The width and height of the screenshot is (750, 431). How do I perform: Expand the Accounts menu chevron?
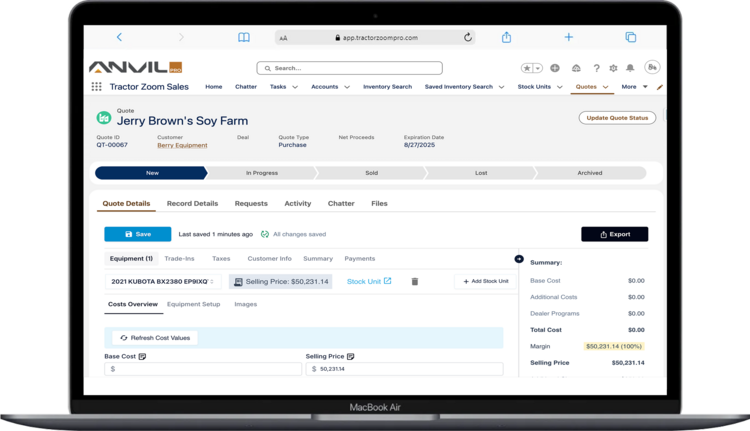tap(346, 87)
